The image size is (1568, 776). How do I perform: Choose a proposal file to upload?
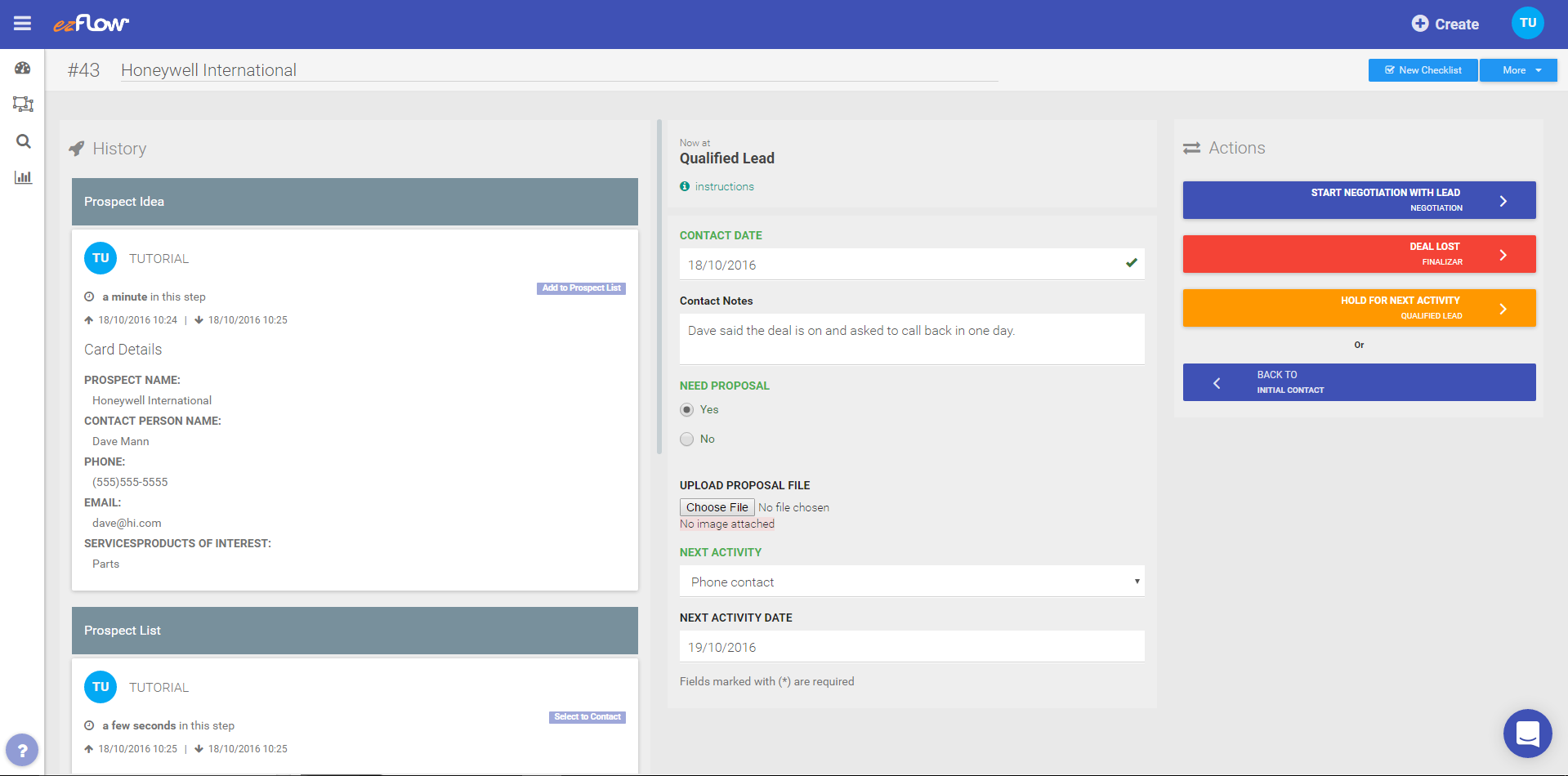click(717, 506)
